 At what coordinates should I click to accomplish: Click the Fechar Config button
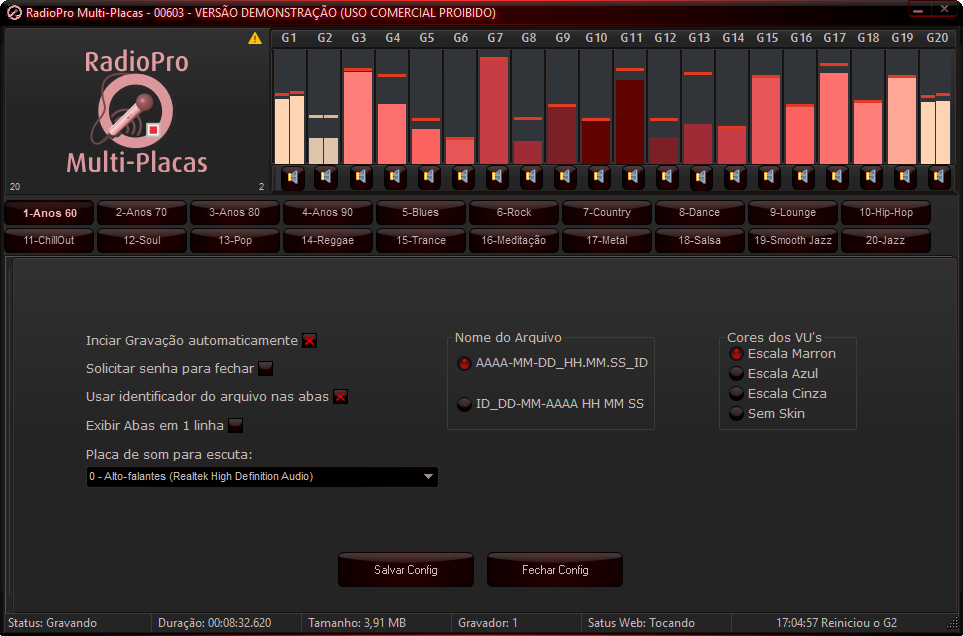pos(555,570)
